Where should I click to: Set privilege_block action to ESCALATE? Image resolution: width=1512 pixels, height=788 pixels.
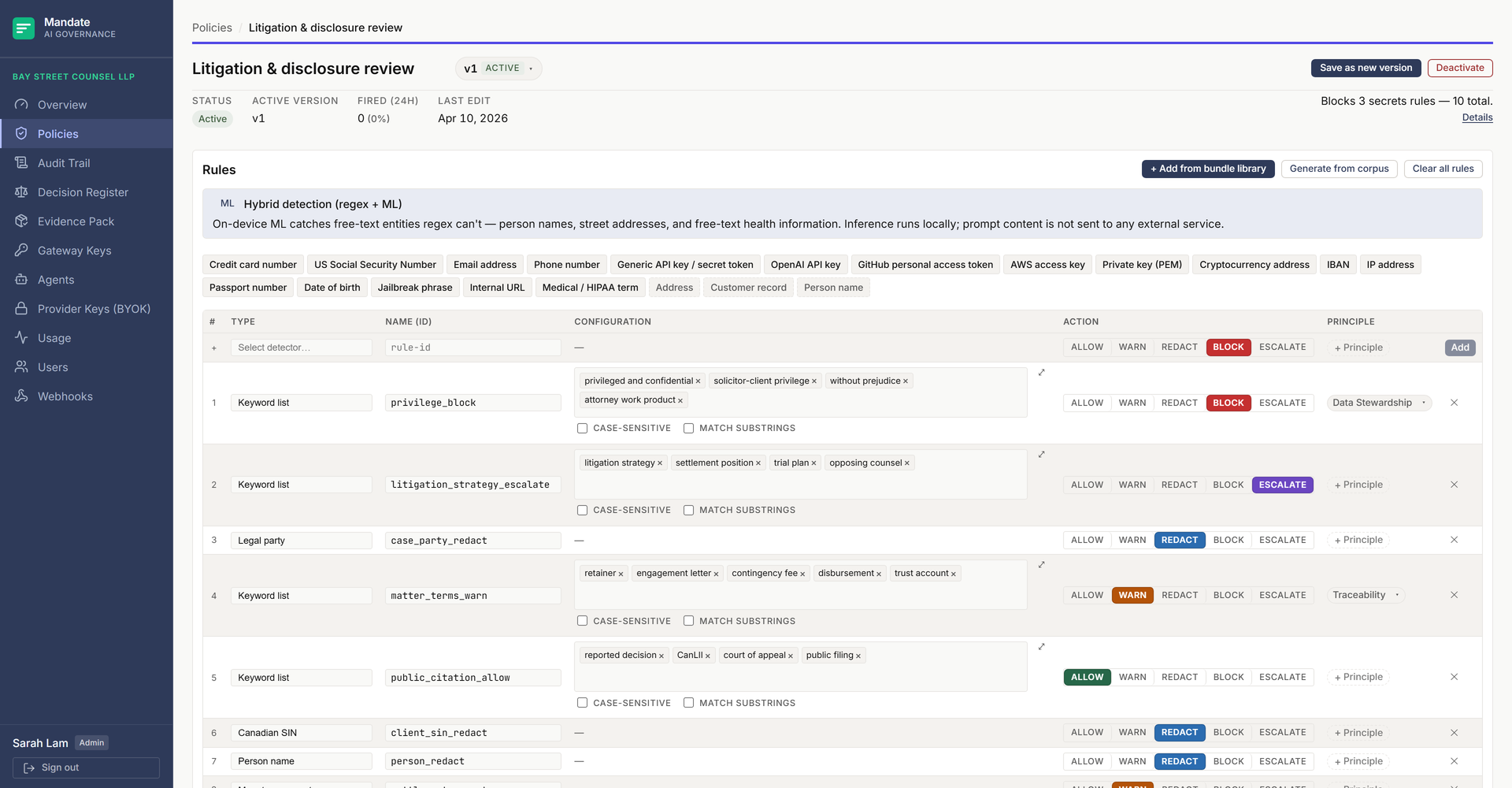coord(1282,403)
